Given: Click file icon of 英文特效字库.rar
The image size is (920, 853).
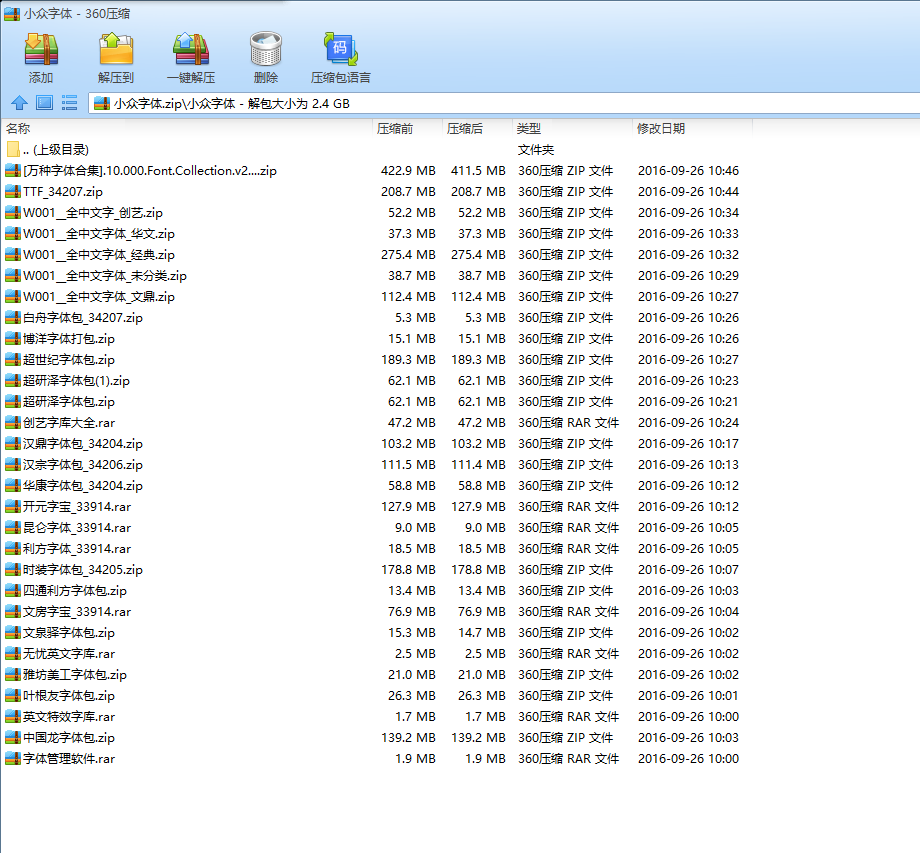Looking at the screenshot, I should (x=13, y=717).
